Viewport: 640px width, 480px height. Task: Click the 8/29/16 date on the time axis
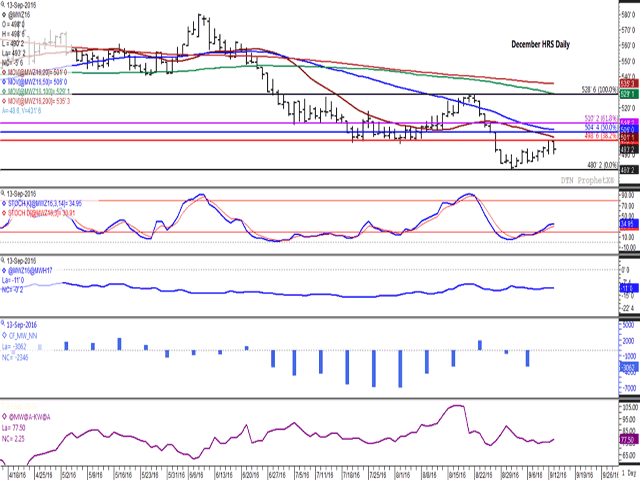tap(510, 475)
